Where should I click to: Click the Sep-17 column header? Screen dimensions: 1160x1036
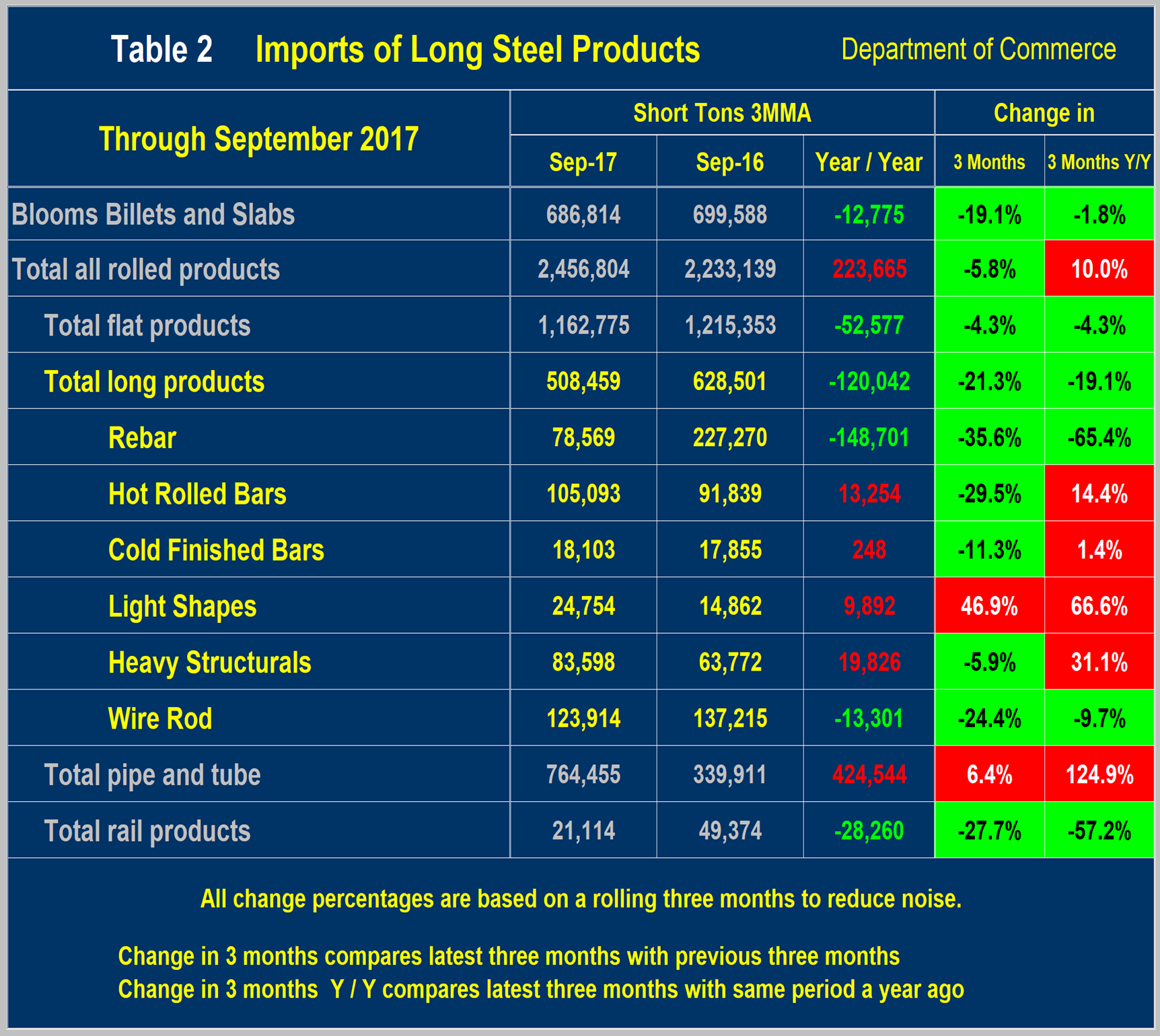coord(583,162)
